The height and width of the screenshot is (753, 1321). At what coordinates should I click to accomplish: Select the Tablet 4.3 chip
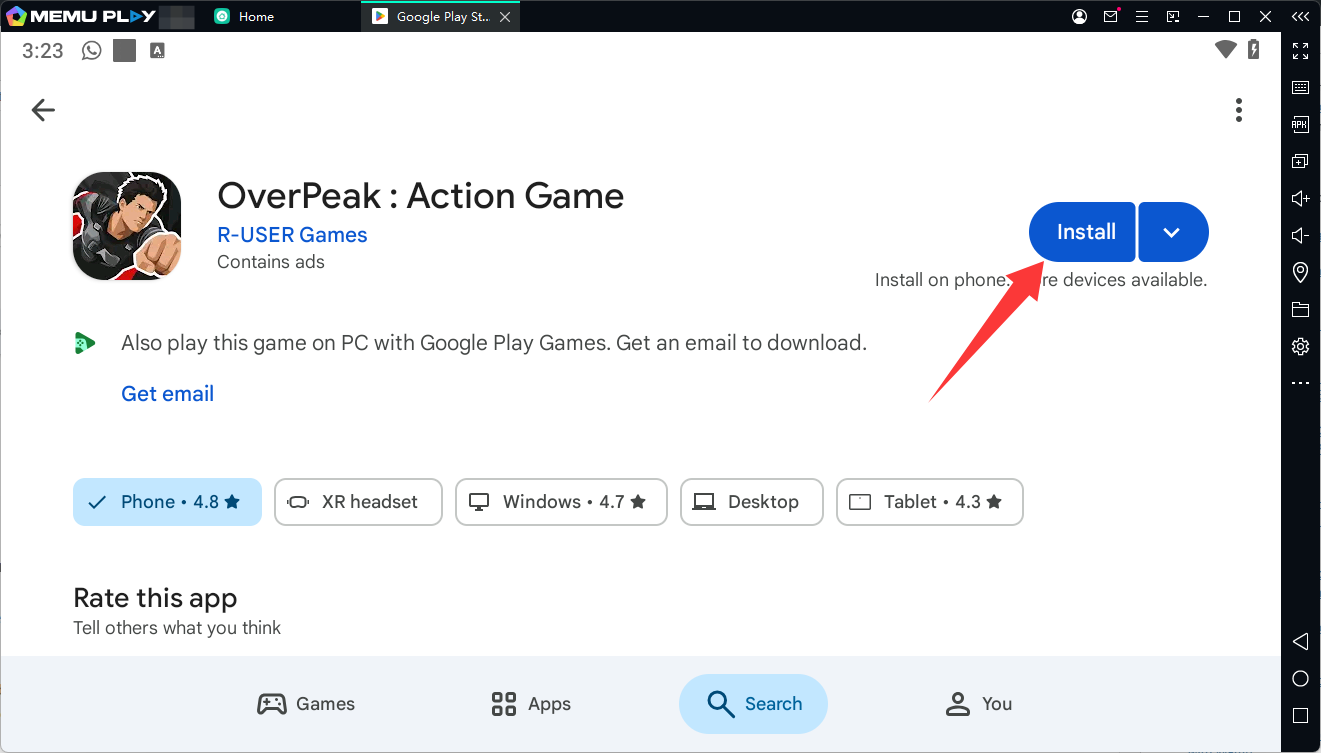pos(930,502)
